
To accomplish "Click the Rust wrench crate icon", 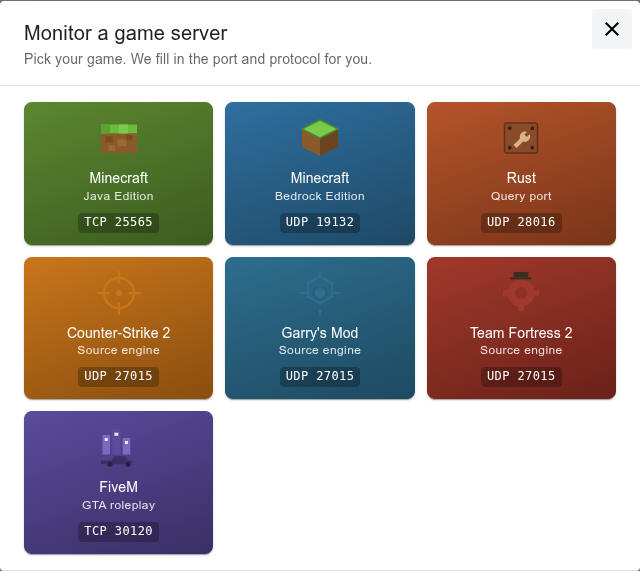I will 521,138.
